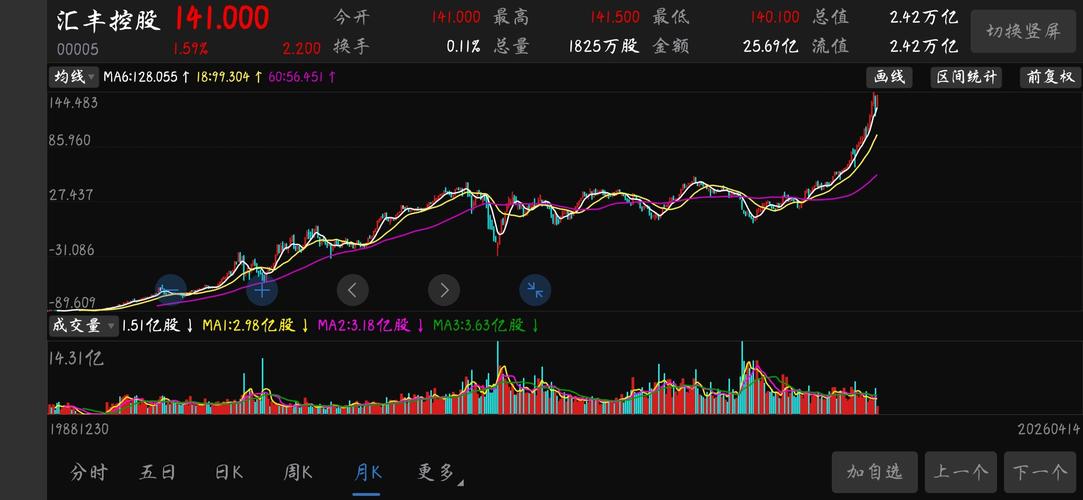Tap the stock name 汇丰控股
The height and width of the screenshot is (500, 1083).
pos(108,19)
